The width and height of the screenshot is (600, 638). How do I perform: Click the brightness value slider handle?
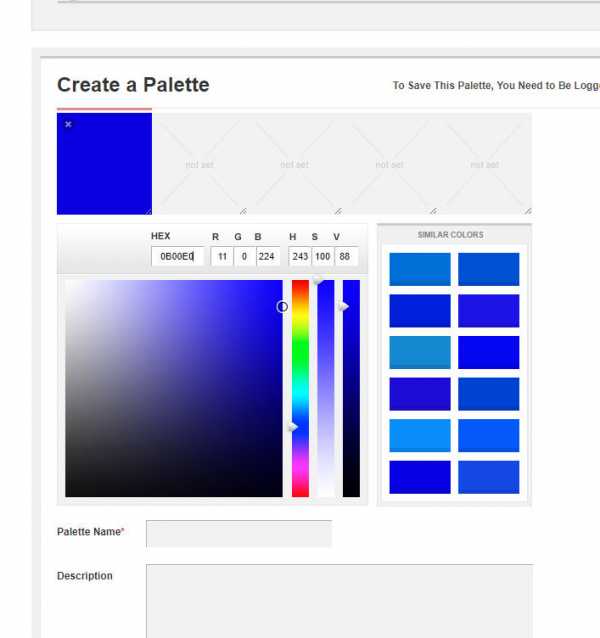click(344, 306)
